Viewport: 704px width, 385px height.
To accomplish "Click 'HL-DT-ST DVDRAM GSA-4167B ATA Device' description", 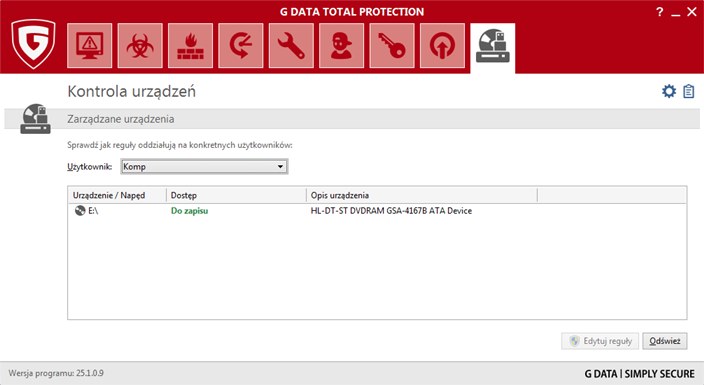I will [391, 211].
